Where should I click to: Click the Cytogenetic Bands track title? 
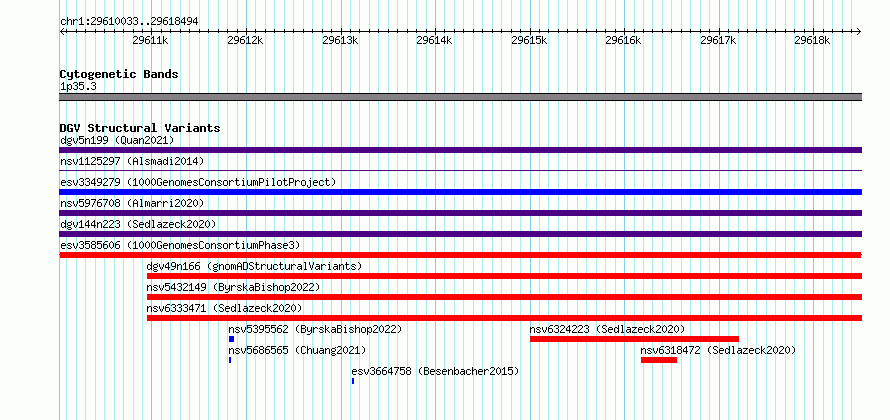point(119,74)
